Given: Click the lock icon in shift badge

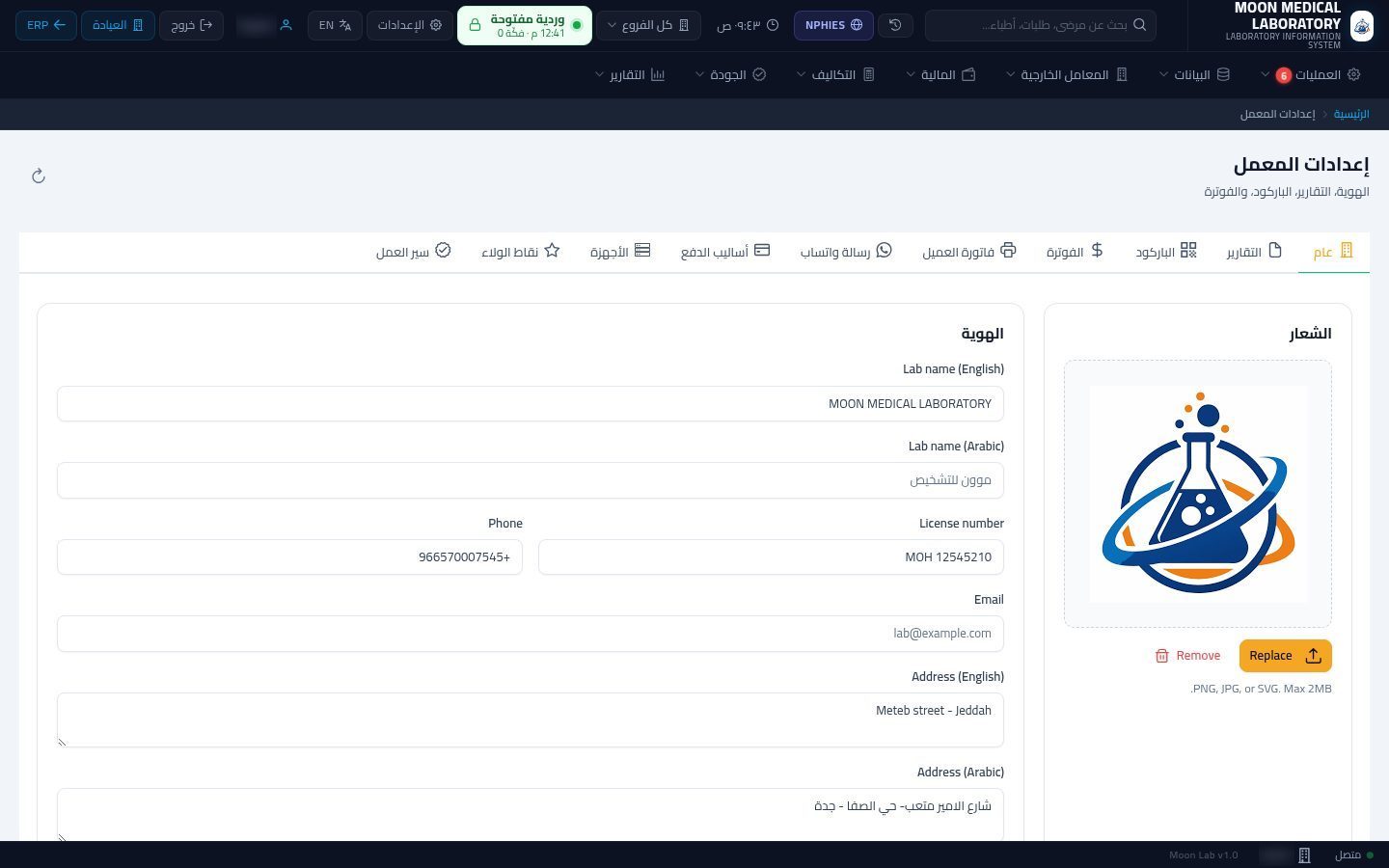Looking at the screenshot, I should 475,25.
